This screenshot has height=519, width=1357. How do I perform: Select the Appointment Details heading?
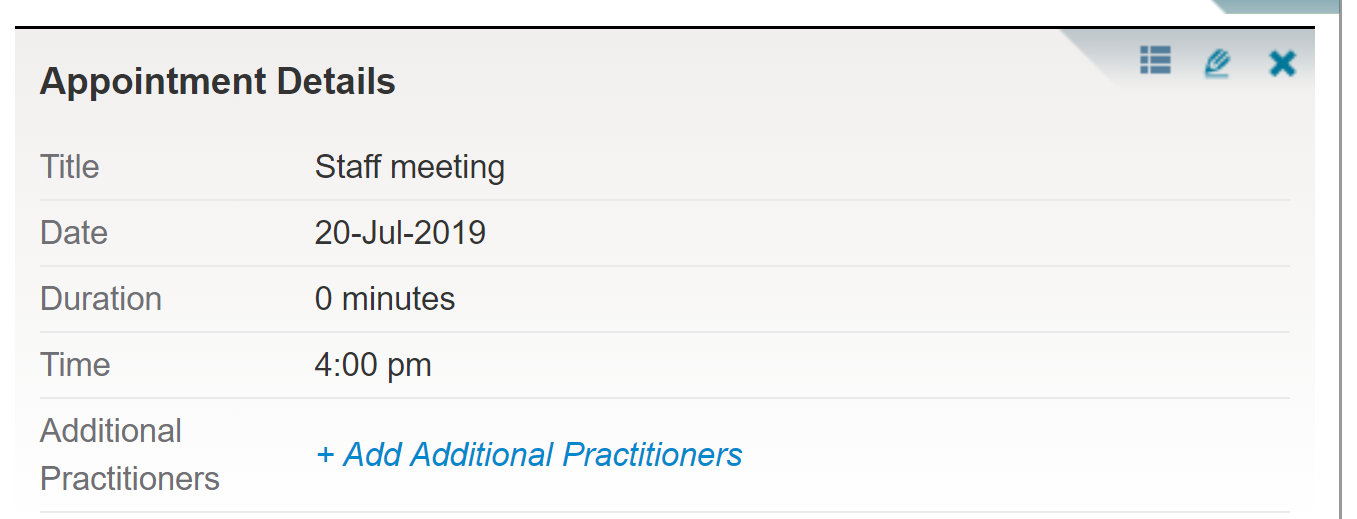[218, 82]
